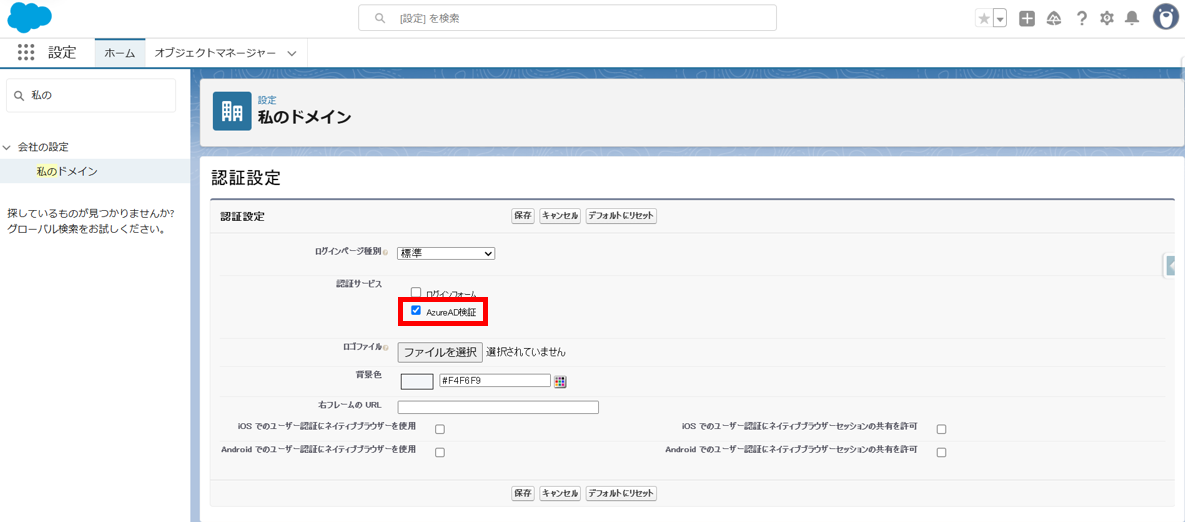The image size is (1185, 522).
Task: Expand the favorites list dropdown arrow
Action: pos(1000,19)
